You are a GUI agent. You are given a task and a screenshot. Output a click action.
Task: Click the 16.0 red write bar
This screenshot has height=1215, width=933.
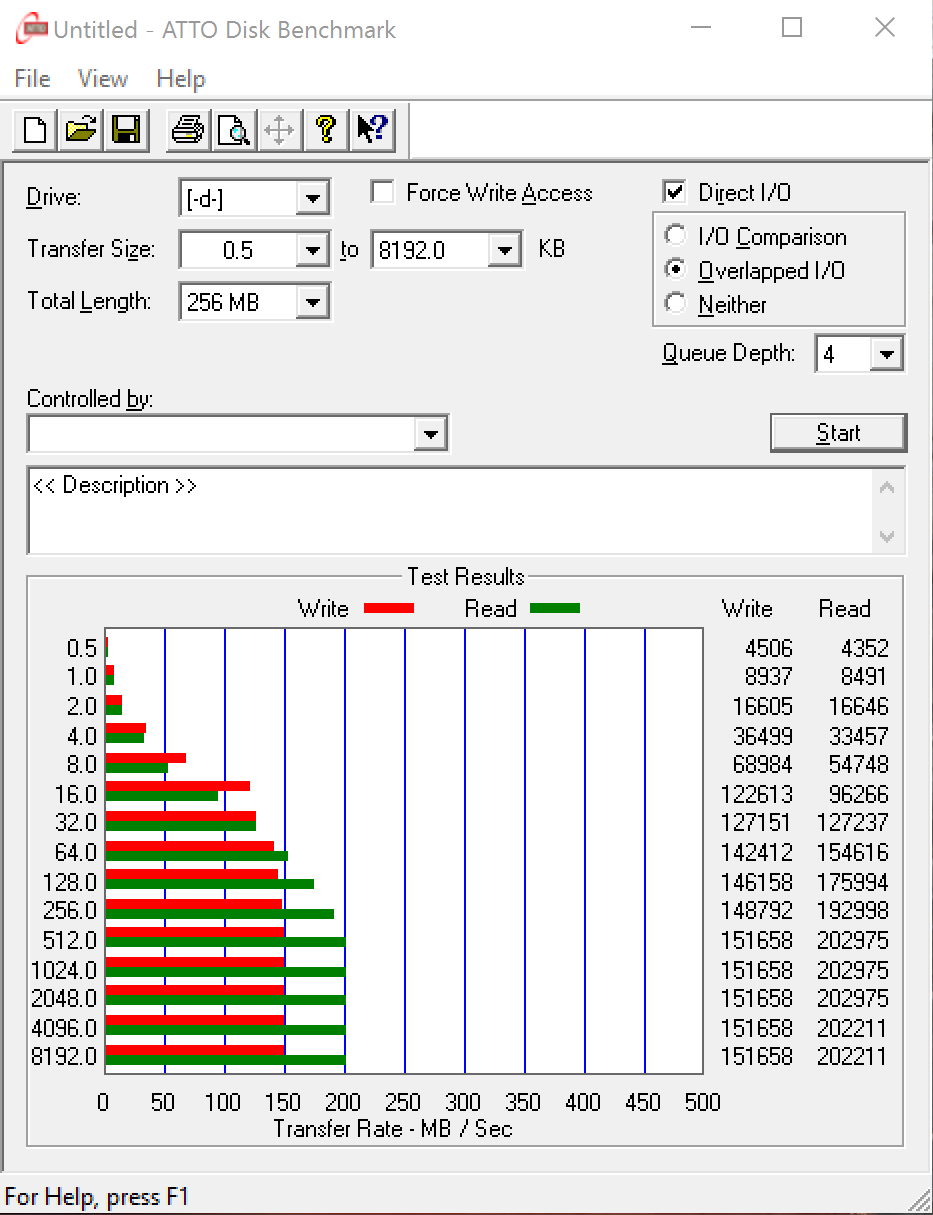[177, 786]
